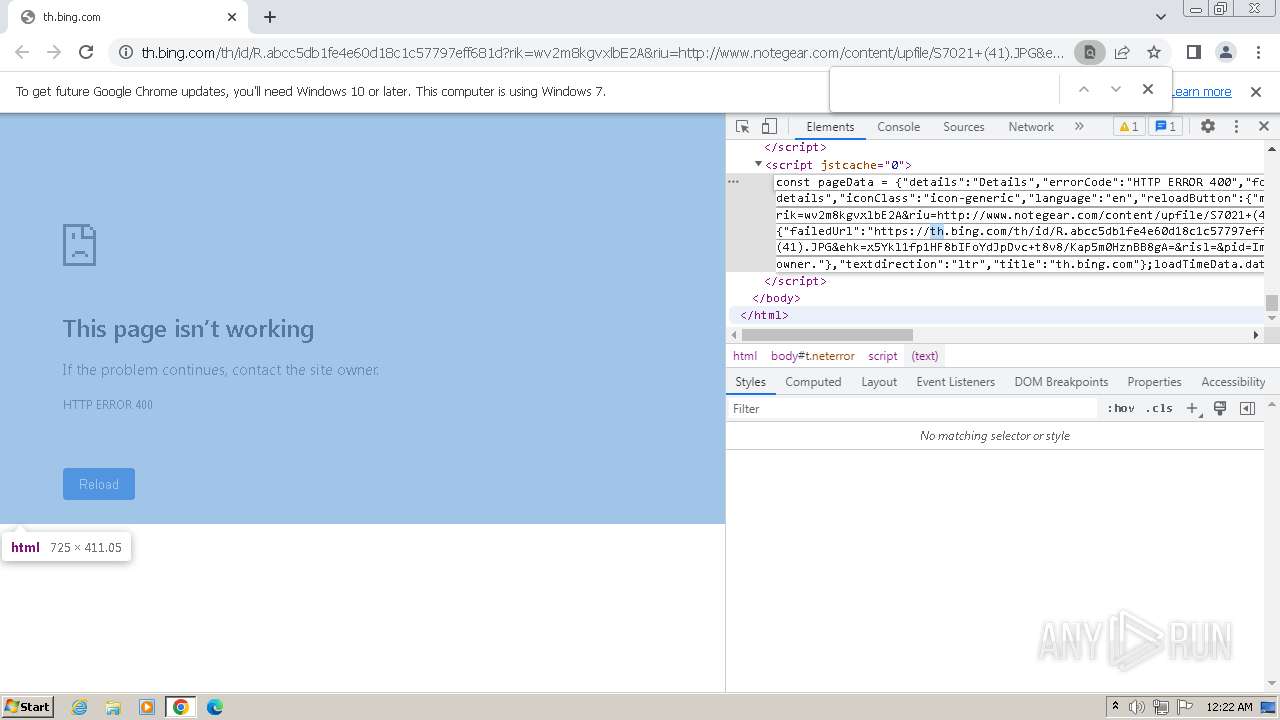Toggle the device toolbar icon
Viewport: 1280px width, 720px height.
tap(769, 127)
